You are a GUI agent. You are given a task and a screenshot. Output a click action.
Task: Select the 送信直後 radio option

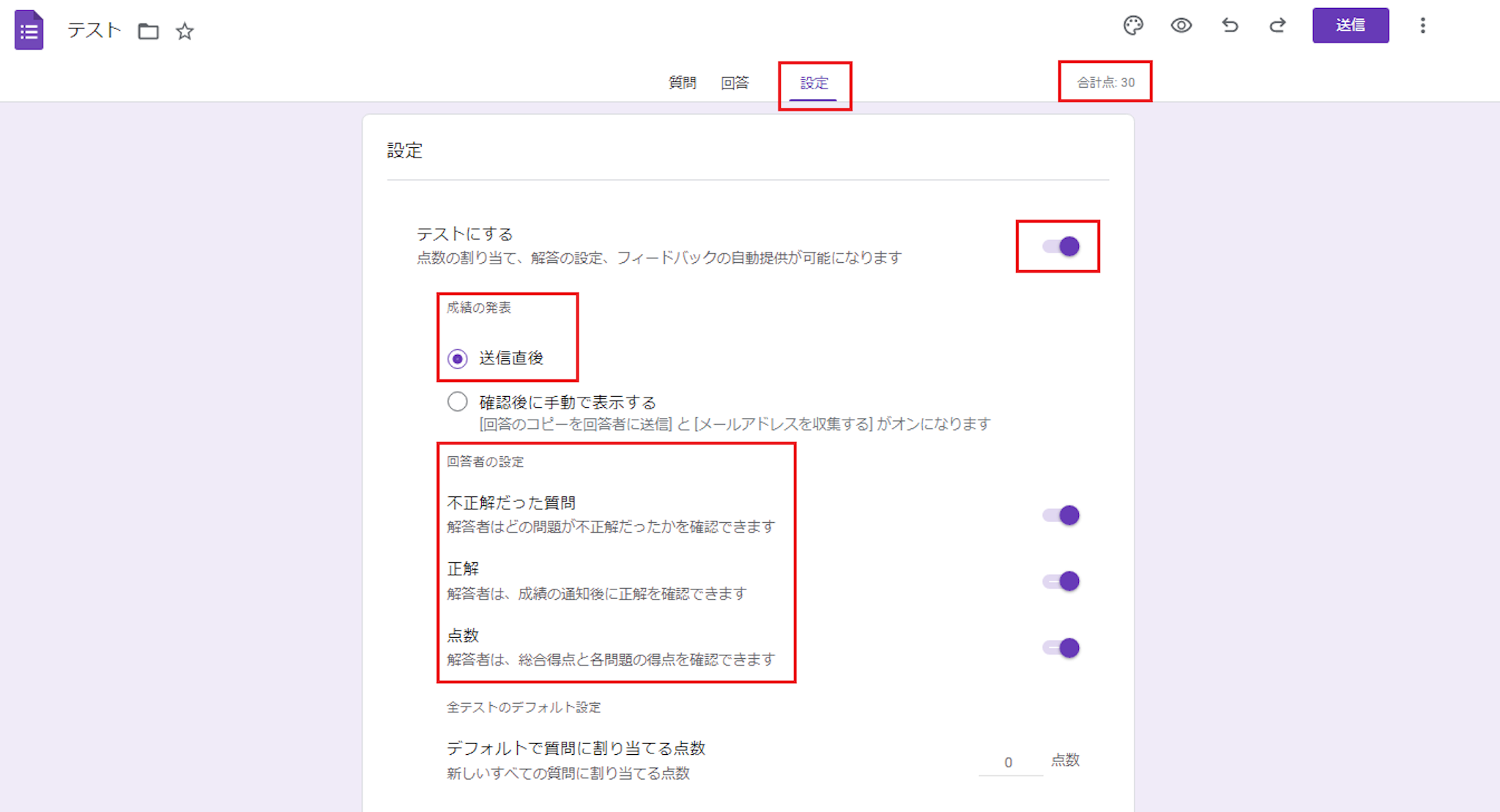point(458,359)
